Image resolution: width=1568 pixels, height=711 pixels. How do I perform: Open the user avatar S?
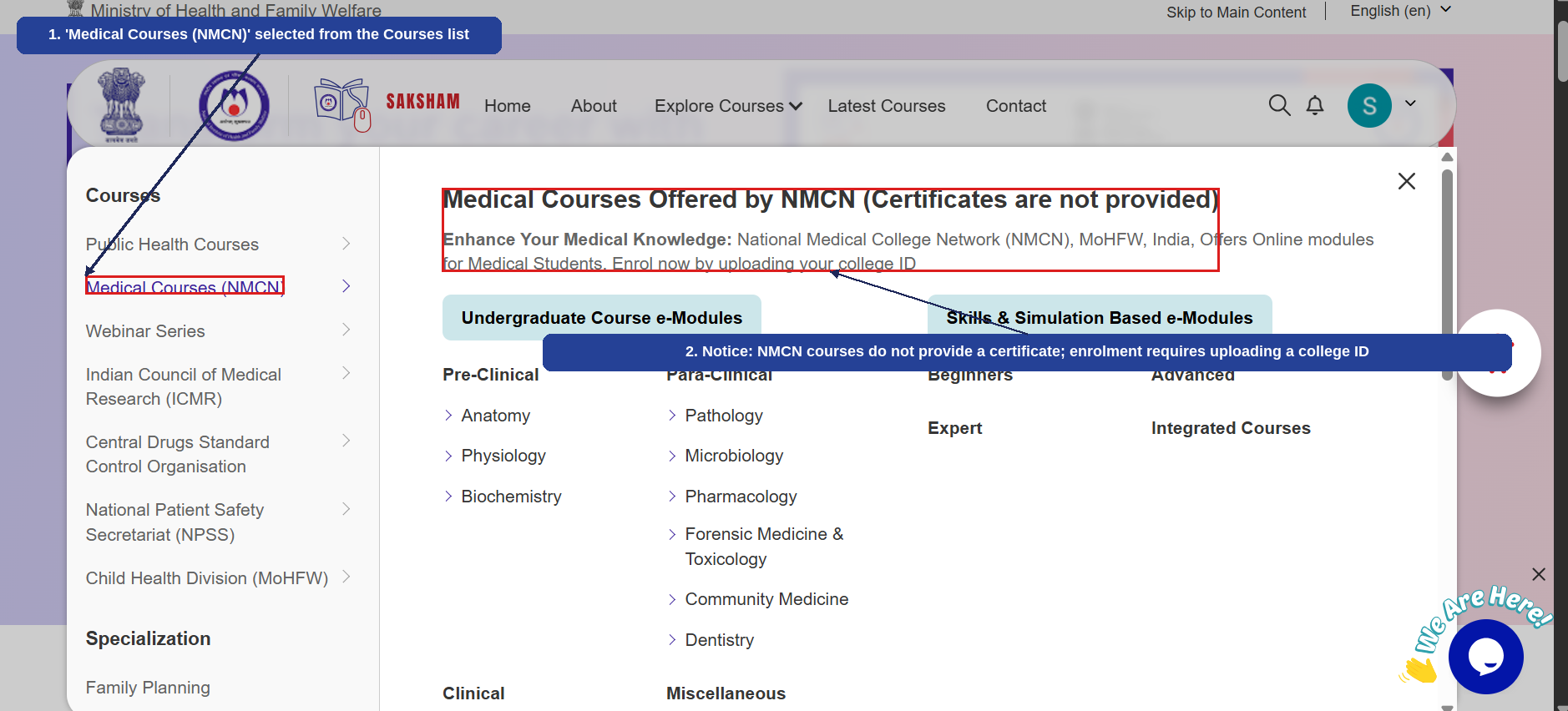(1369, 106)
